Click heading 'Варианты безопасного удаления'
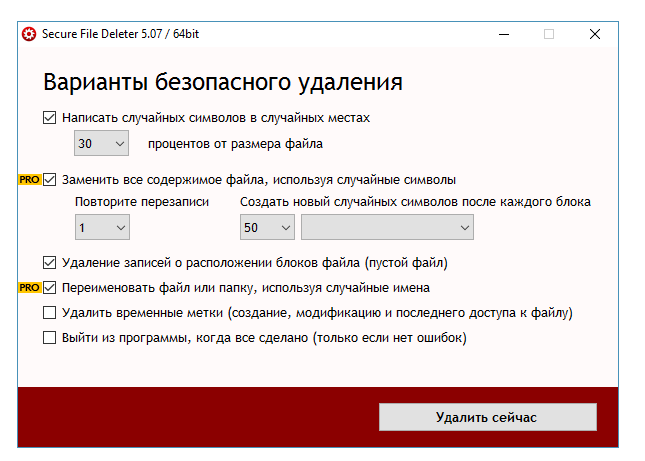Screen dimensions: 645x461 coord(223,82)
